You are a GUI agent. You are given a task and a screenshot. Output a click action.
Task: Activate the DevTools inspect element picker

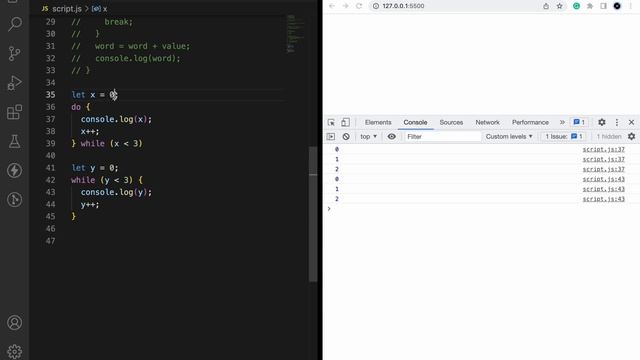coord(331,122)
